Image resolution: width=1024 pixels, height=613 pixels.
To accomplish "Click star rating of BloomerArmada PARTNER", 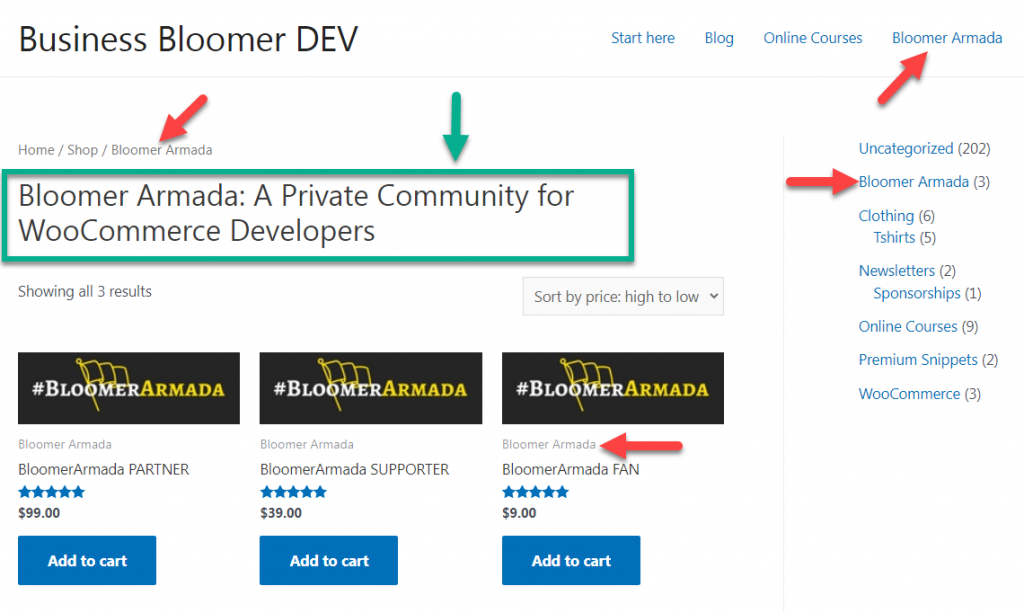I will coord(52,492).
